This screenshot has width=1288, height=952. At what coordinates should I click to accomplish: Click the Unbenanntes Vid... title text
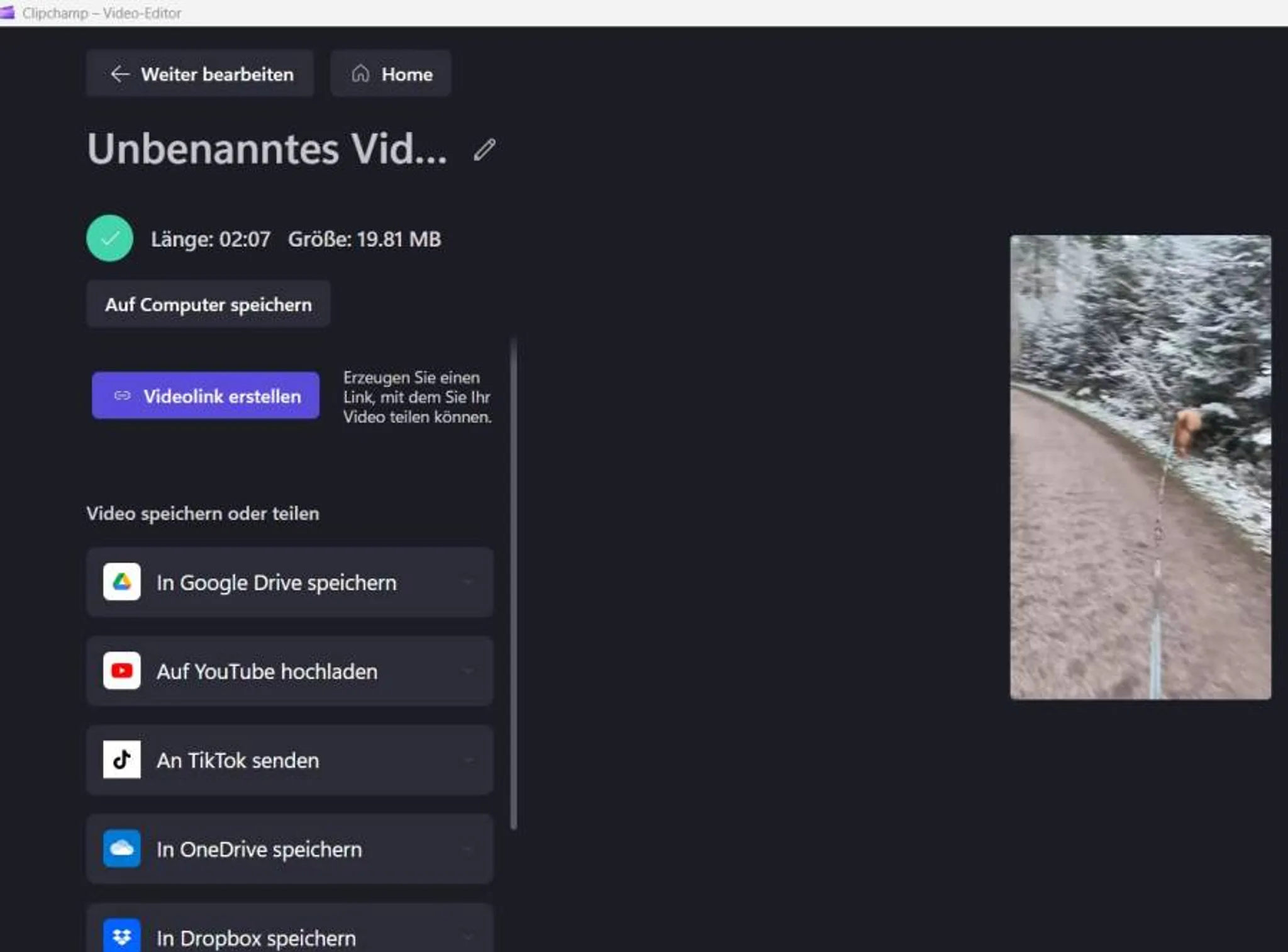click(267, 149)
